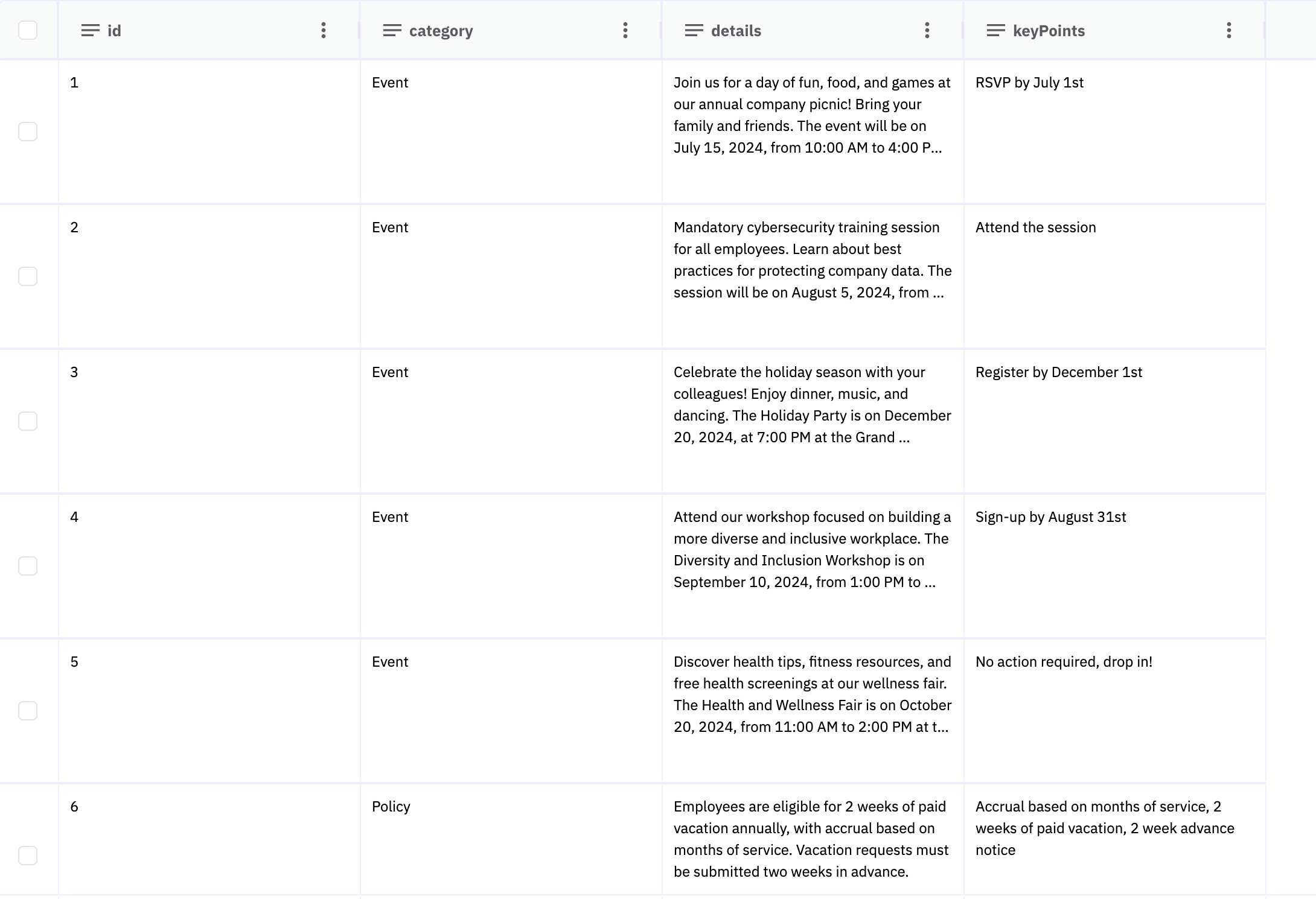Check the checkbox for row 6
The height and width of the screenshot is (899, 1316).
28,854
